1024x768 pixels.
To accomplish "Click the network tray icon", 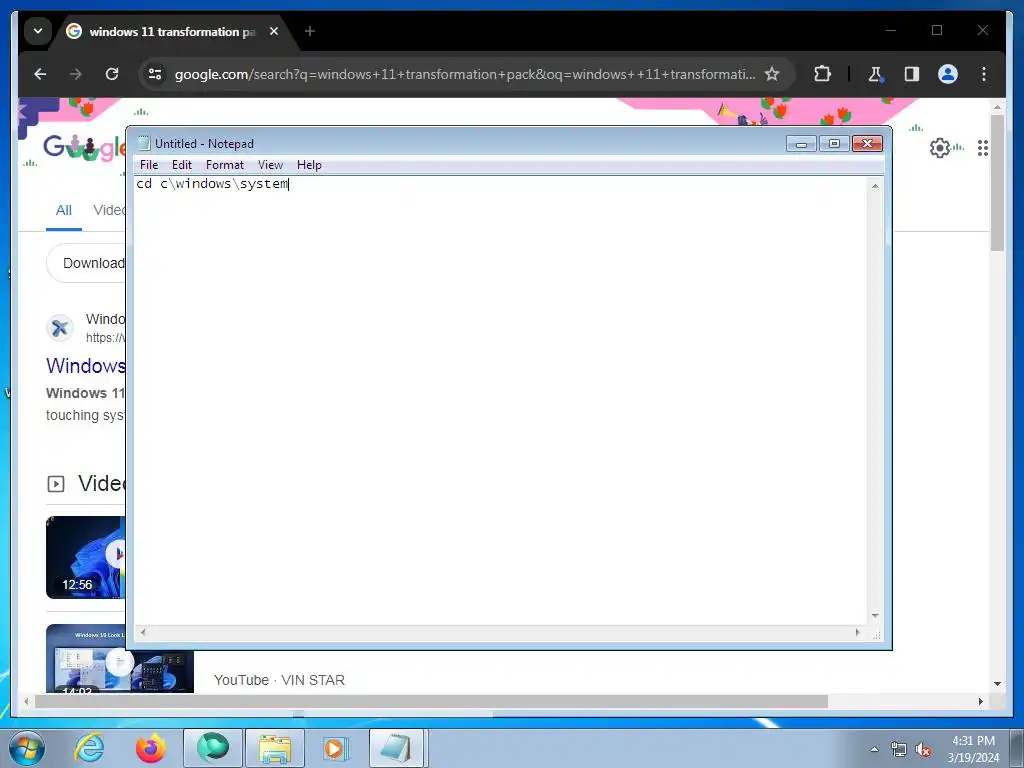I will point(899,750).
